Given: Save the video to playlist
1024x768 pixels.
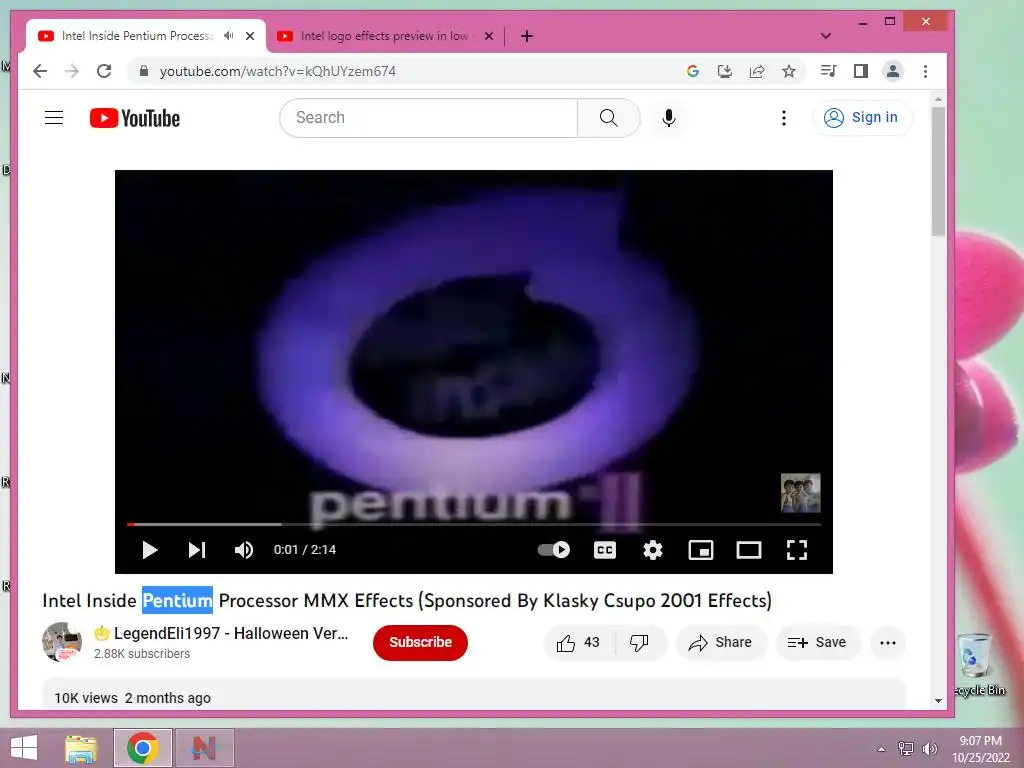Looking at the screenshot, I should [x=817, y=643].
